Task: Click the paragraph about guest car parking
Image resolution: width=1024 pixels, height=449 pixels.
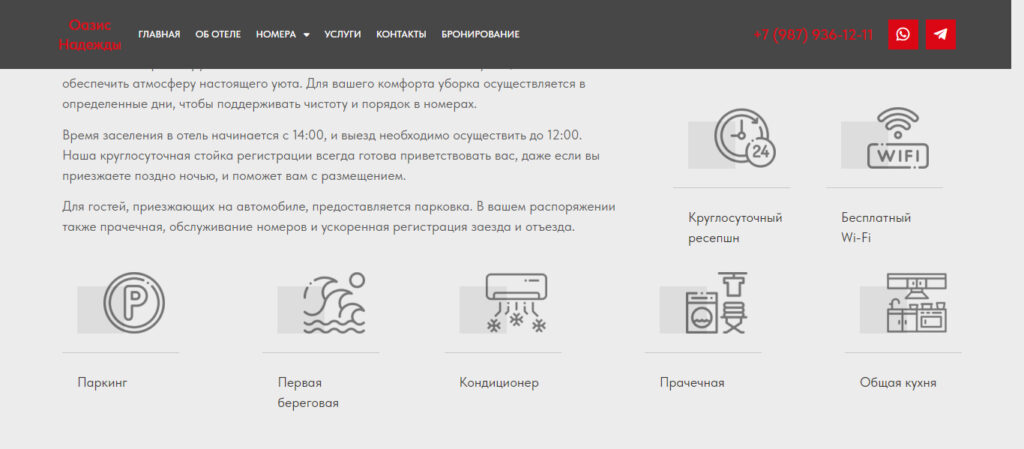Action: pyautogui.click(x=339, y=217)
